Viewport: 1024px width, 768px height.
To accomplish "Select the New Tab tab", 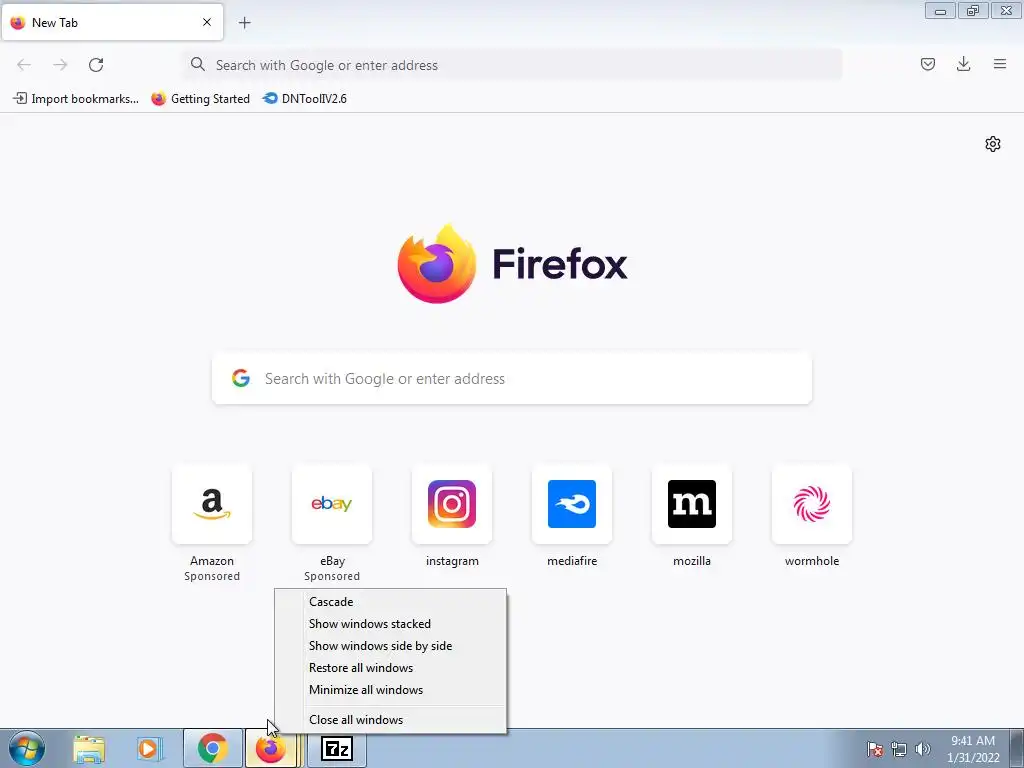I will click(112, 22).
